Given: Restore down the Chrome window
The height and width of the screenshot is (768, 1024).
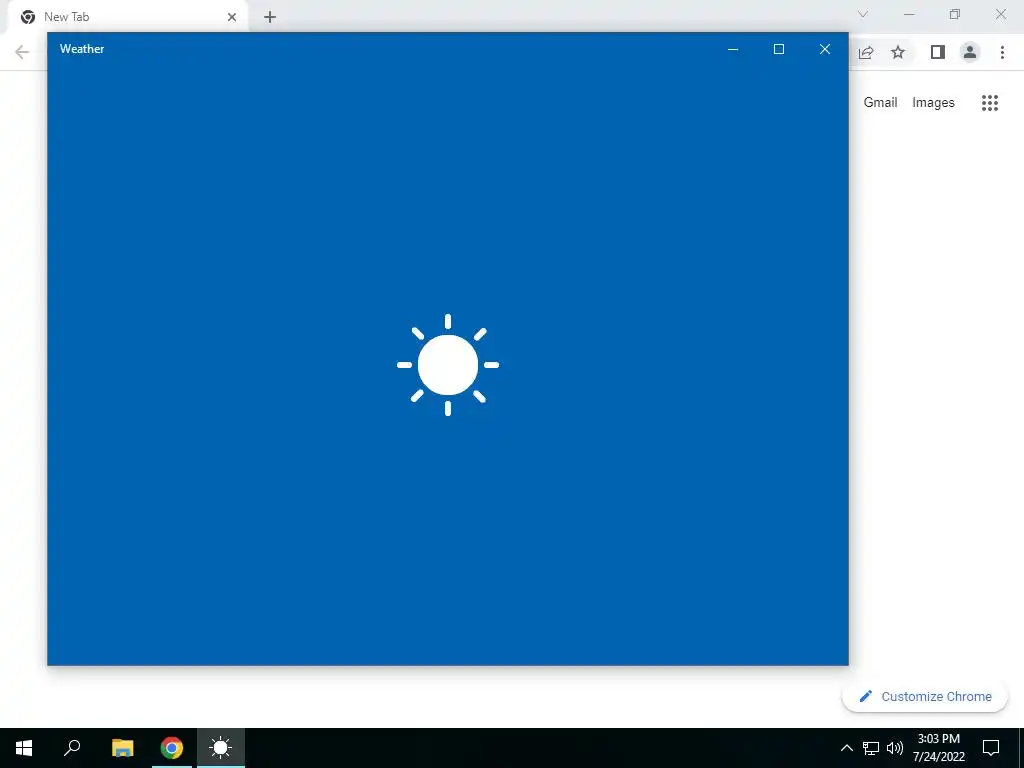Looking at the screenshot, I should 955,14.
